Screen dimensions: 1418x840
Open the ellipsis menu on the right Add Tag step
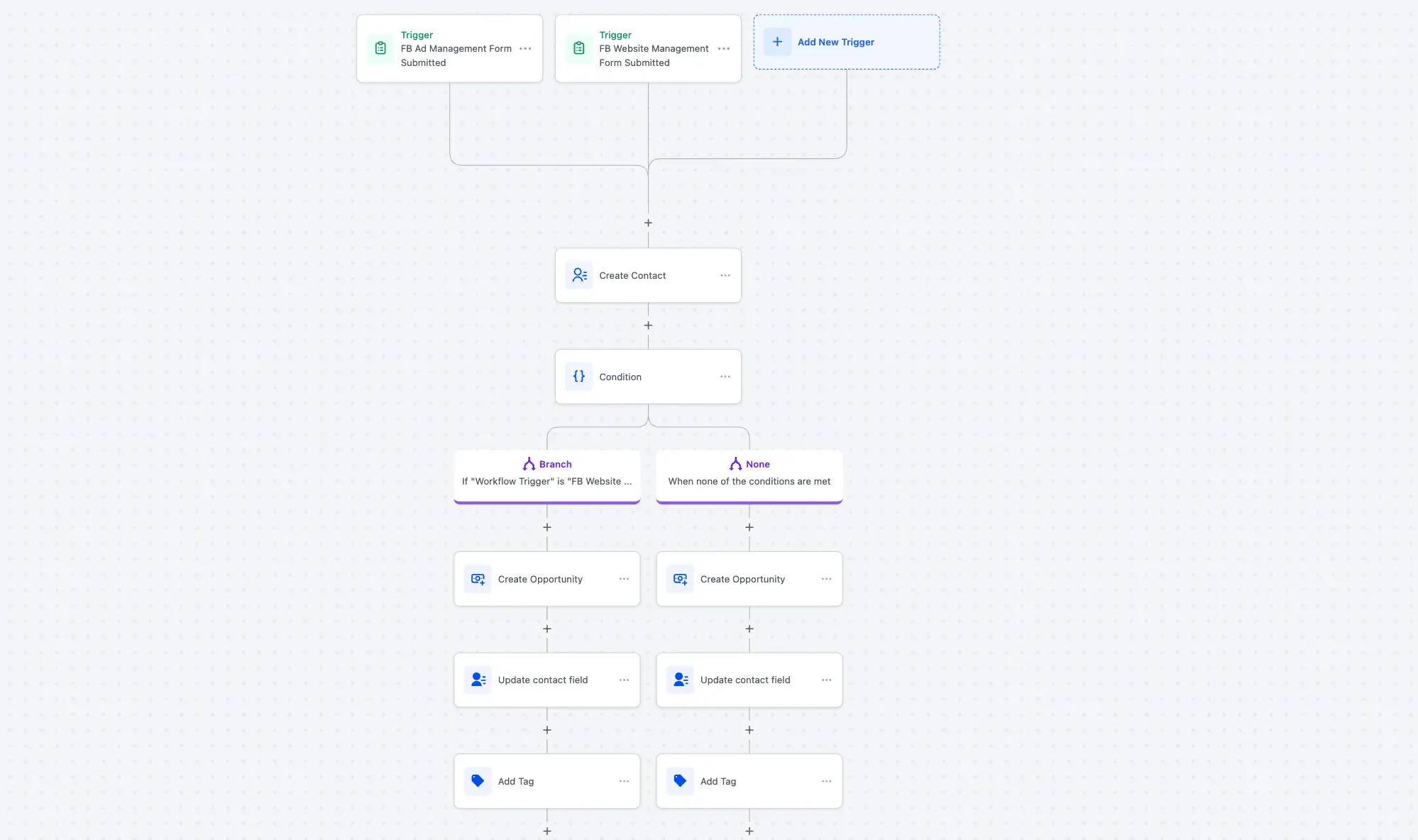point(826,780)
